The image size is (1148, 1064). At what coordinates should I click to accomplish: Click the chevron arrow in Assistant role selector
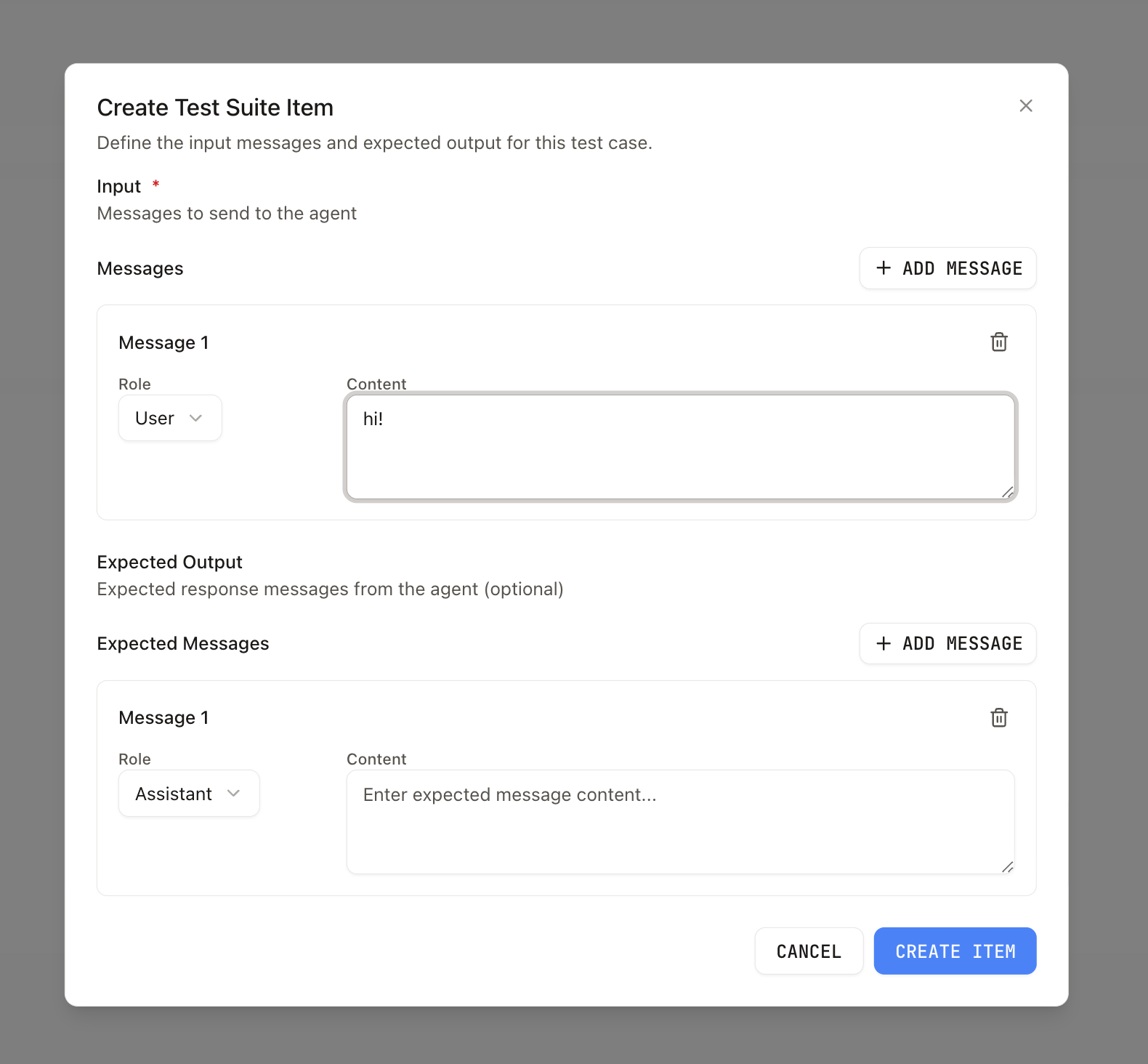click(x=233, y=794)
